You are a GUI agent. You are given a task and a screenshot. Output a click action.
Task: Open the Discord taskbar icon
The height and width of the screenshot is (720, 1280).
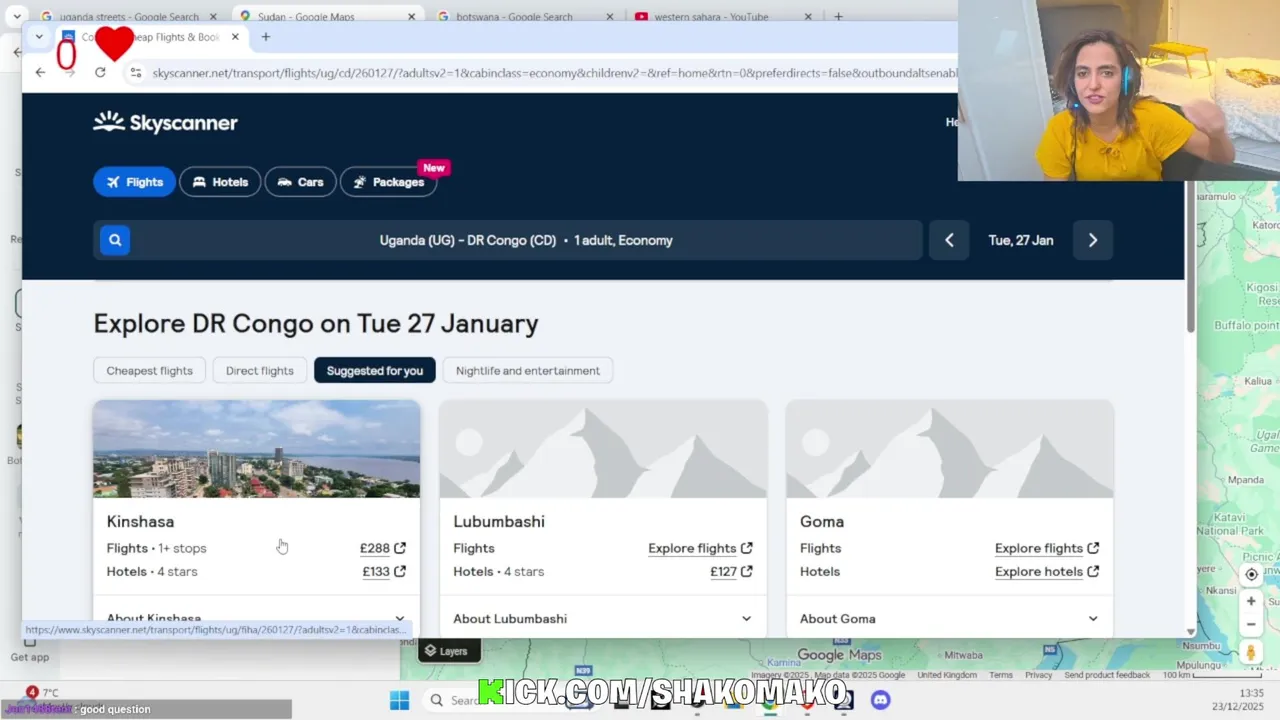[880, 700]
